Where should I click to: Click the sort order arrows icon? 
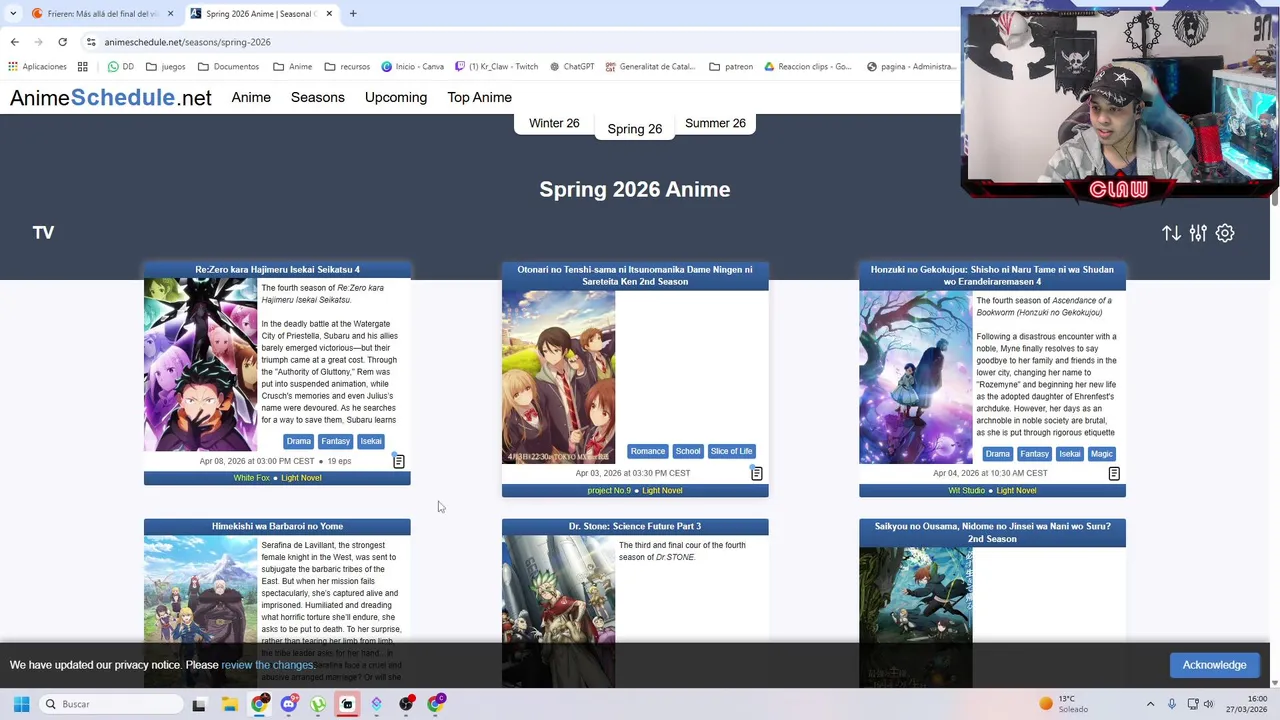(x=1171, y=233)
